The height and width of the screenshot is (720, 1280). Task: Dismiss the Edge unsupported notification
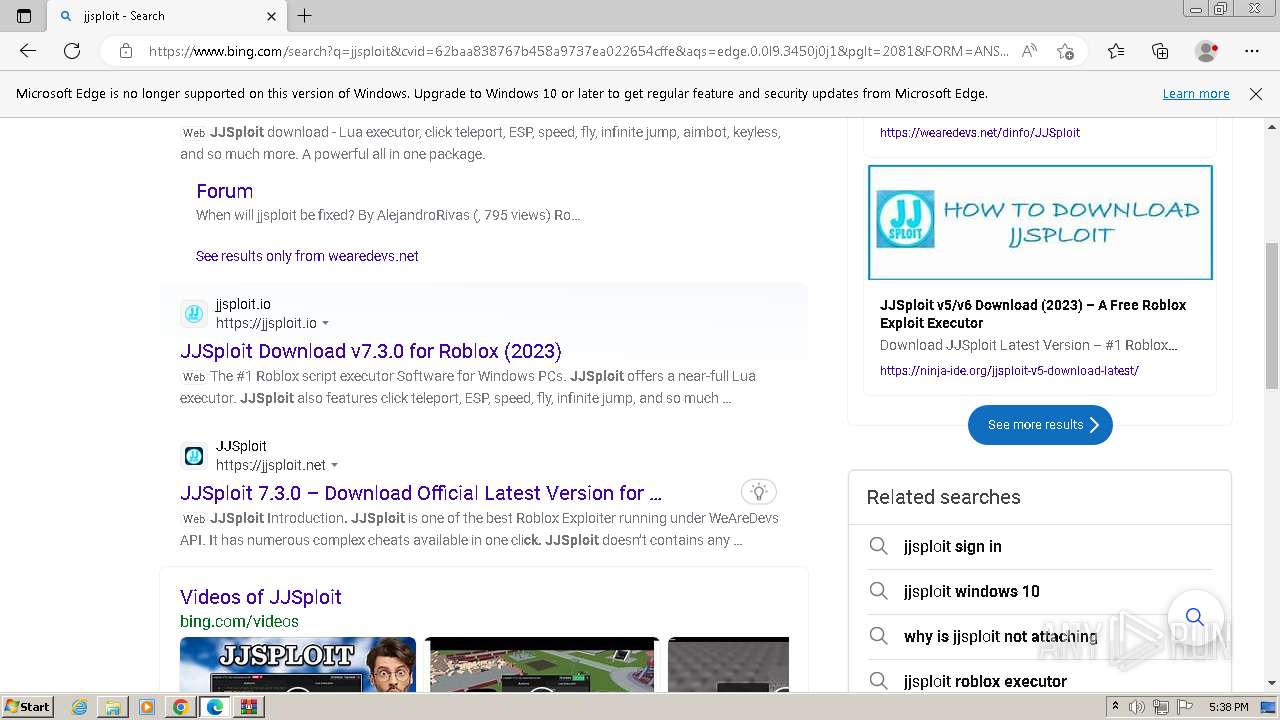point(1256,94)
